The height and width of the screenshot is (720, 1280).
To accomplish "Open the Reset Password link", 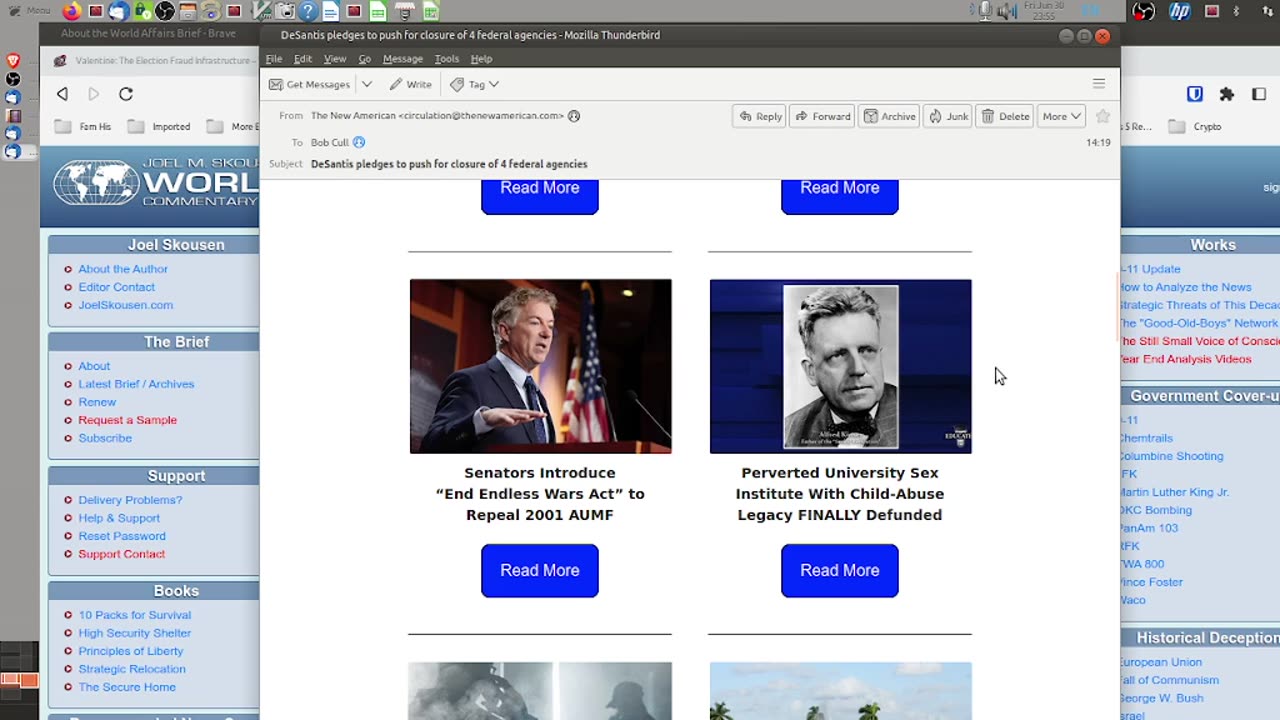I will pos(122,536).
